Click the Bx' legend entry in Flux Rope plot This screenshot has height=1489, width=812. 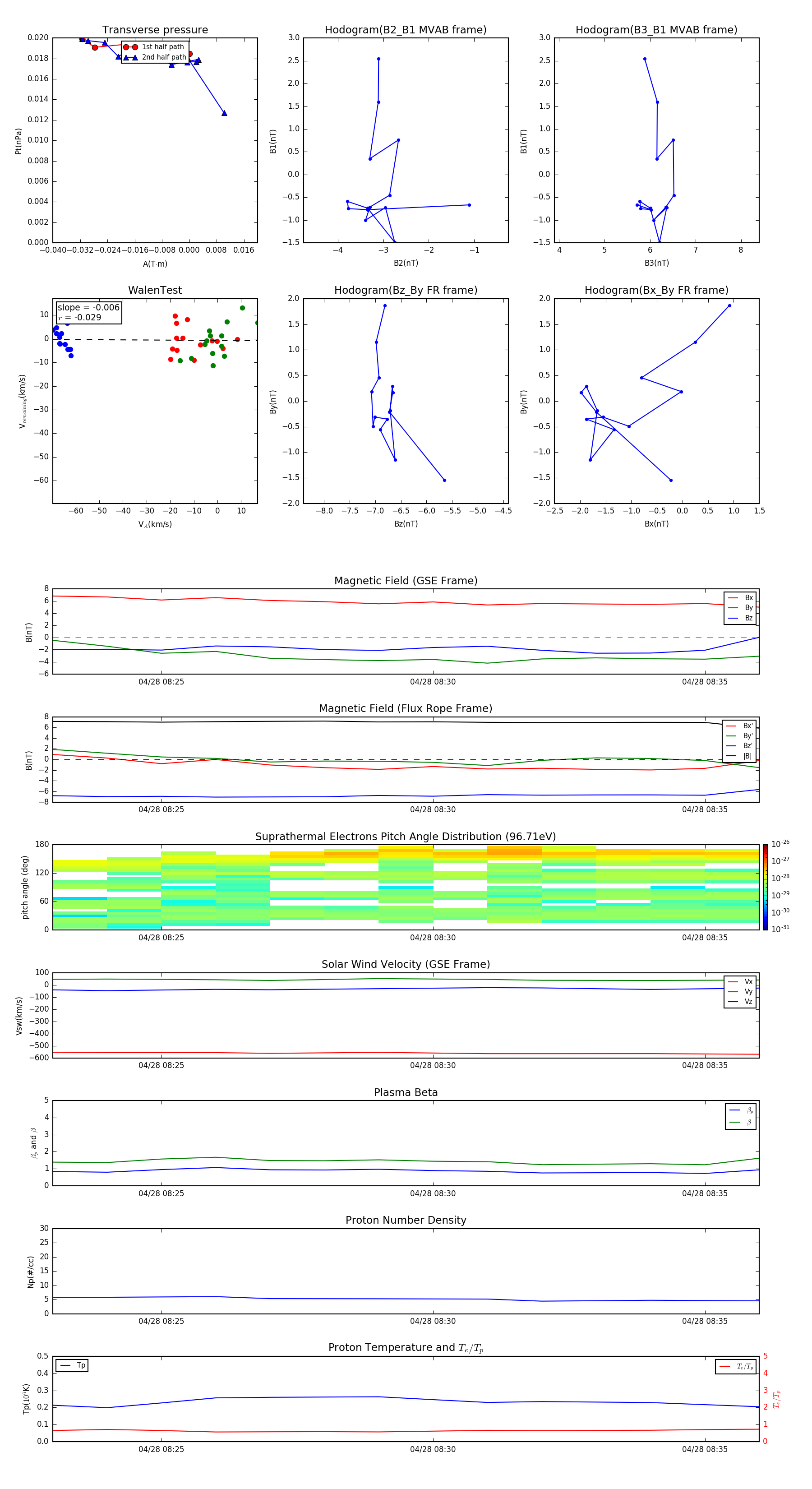(740, 726)
